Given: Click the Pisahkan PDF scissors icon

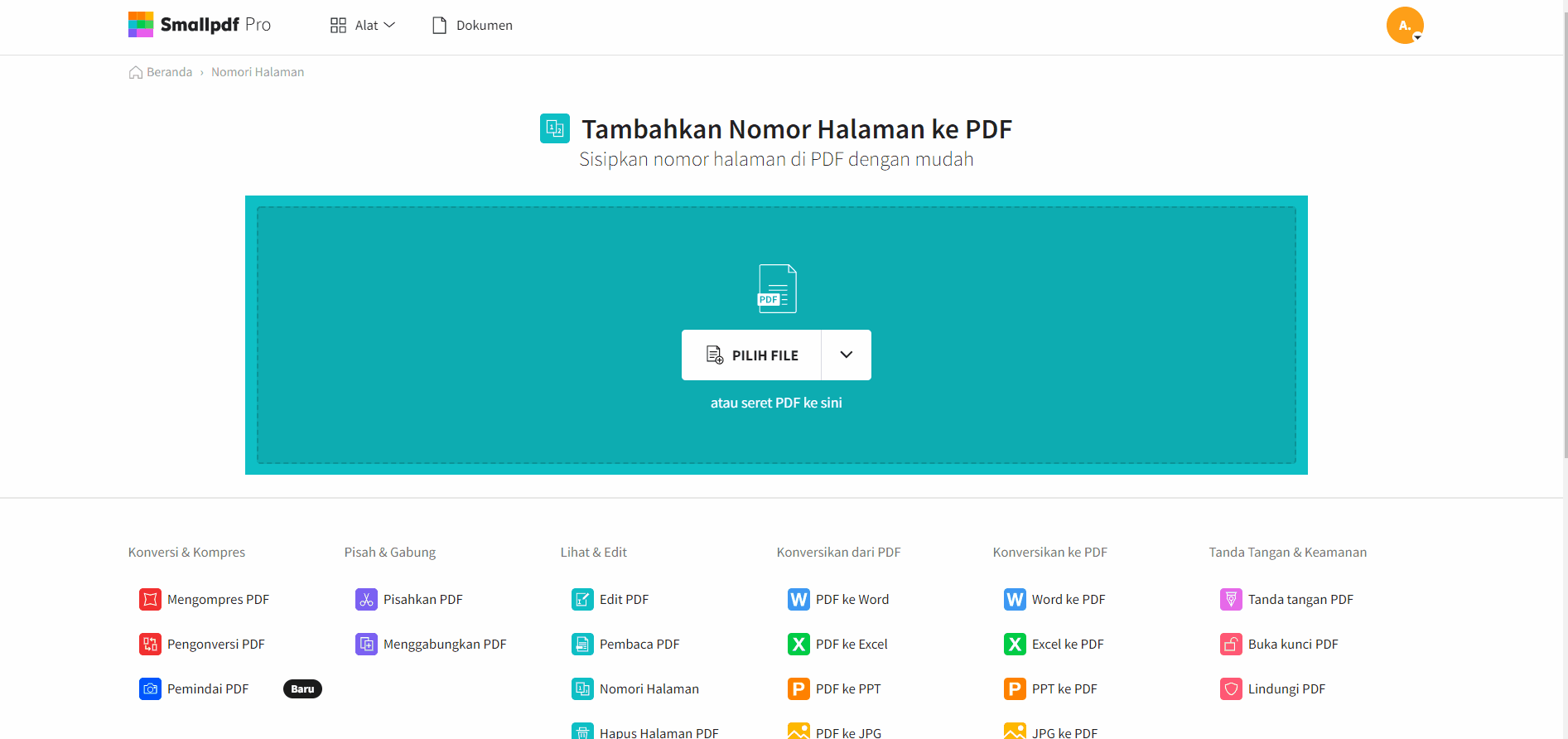Looking at the screenshot, I should pyautogui.click(x=366, y=599).
